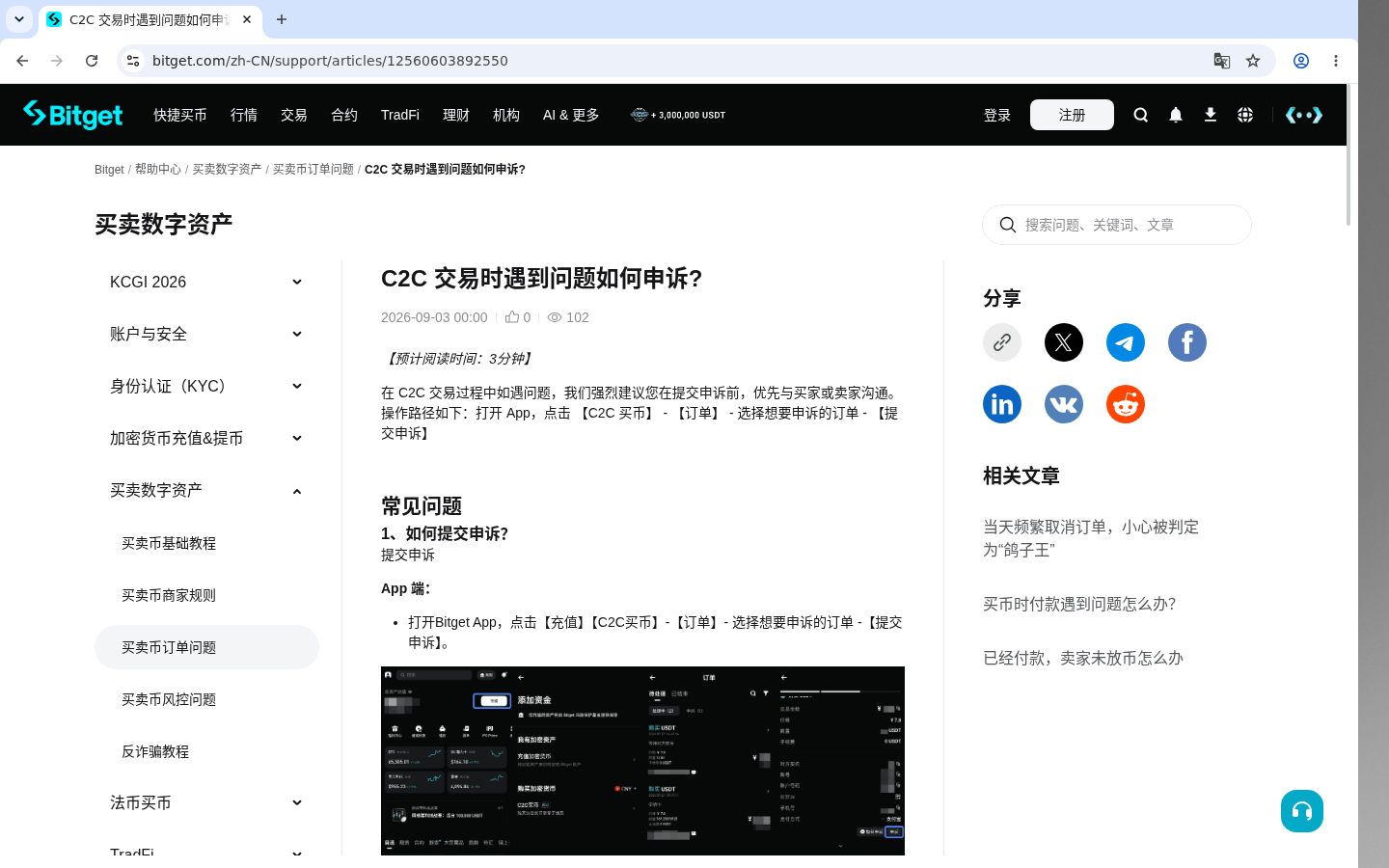Open the 机构 nav menu
Screen dimensions: 1389x868
(506, 115)
